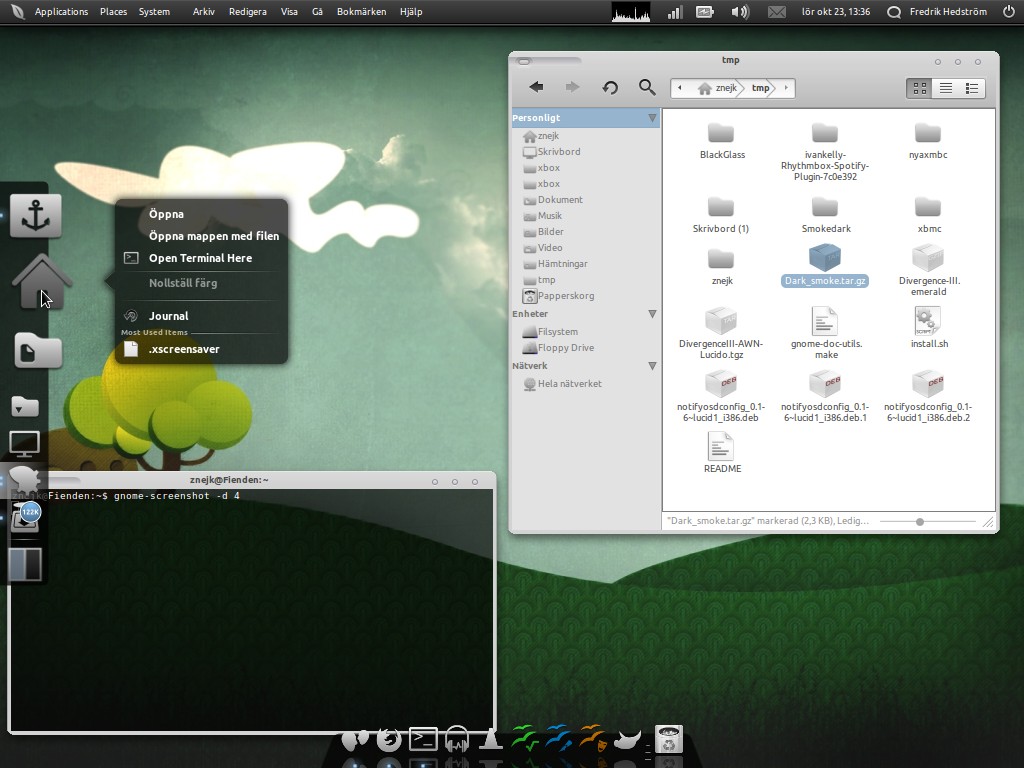Open the home folder icon in left dock

click(42, 281)
